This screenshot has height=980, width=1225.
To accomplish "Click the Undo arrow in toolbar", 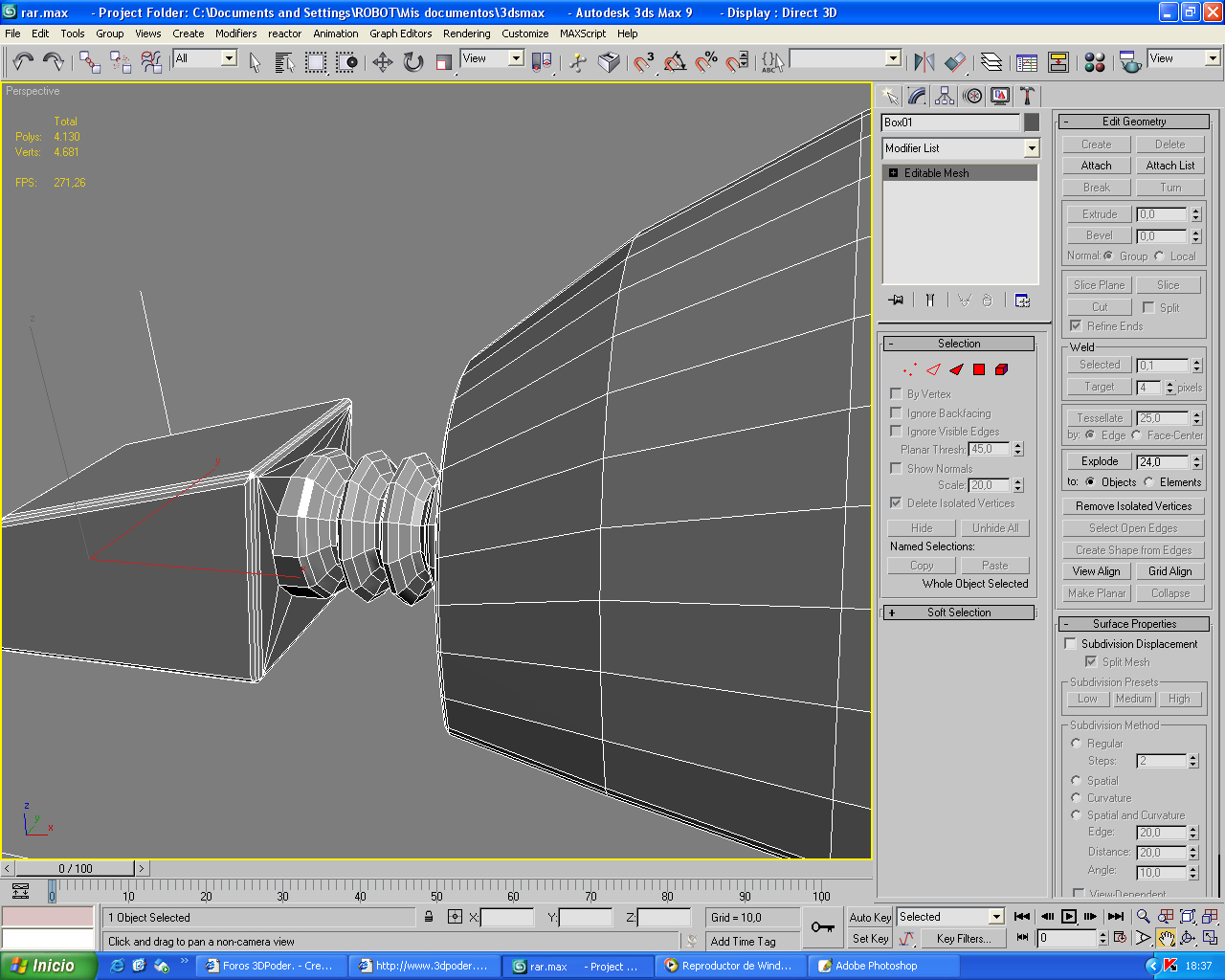I will tap(23, 62).
